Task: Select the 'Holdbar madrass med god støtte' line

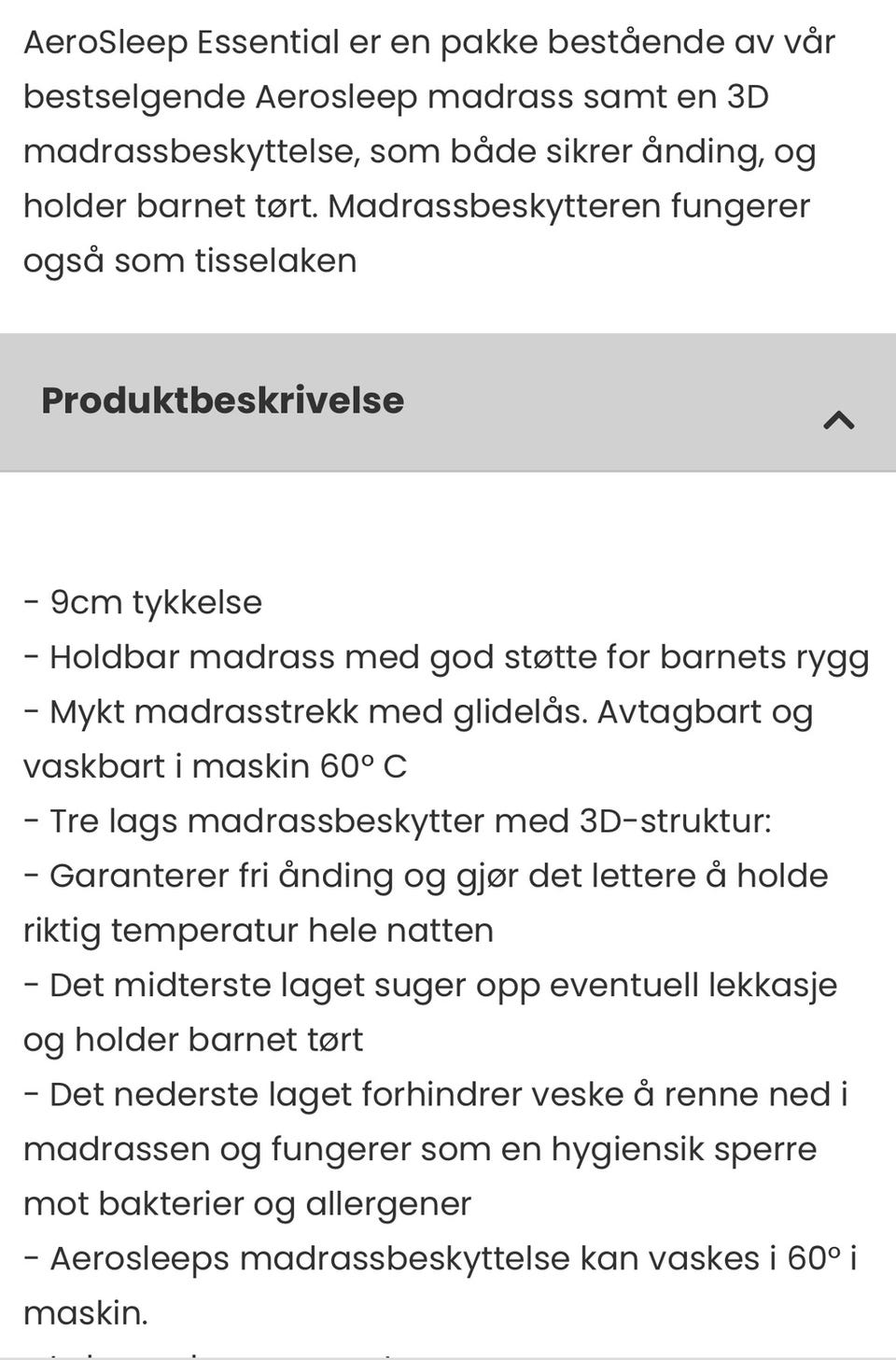Action: (x=446, y=657)
